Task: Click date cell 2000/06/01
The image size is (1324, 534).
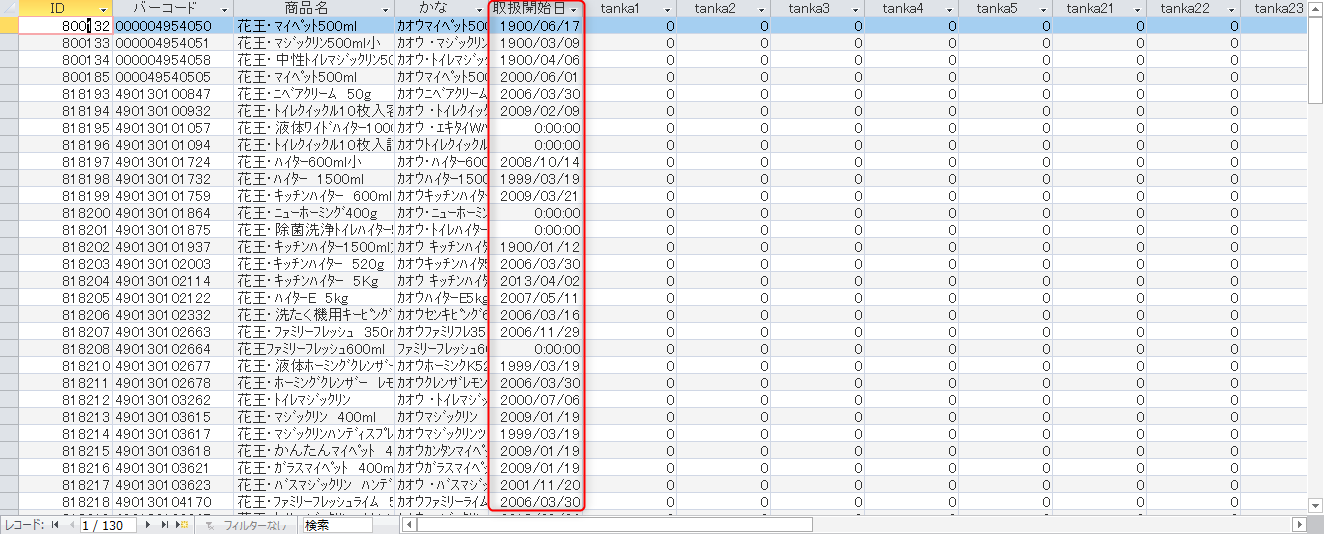Action: point(536,77)
